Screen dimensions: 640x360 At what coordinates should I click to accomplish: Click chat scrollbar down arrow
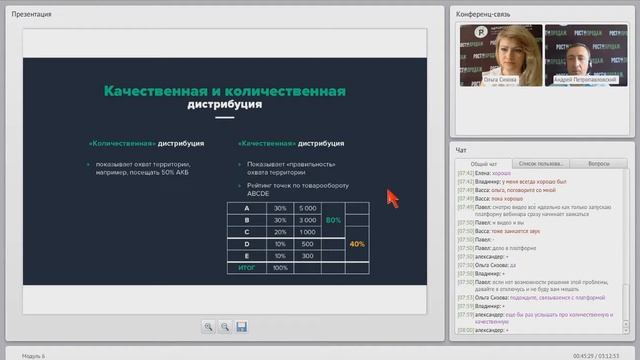click(626, 331)
